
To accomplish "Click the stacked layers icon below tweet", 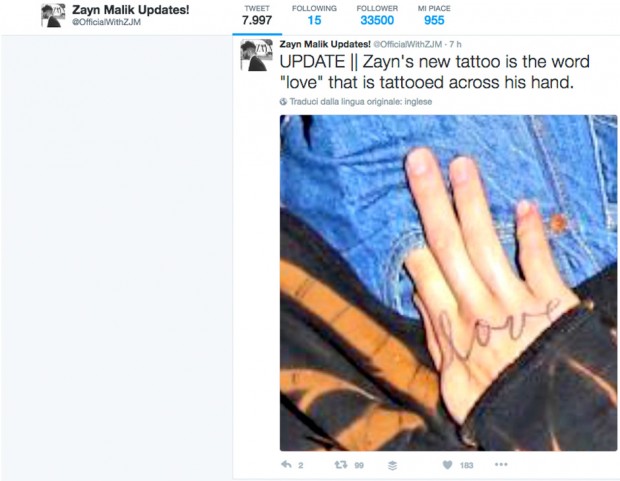I will point(392,465).
